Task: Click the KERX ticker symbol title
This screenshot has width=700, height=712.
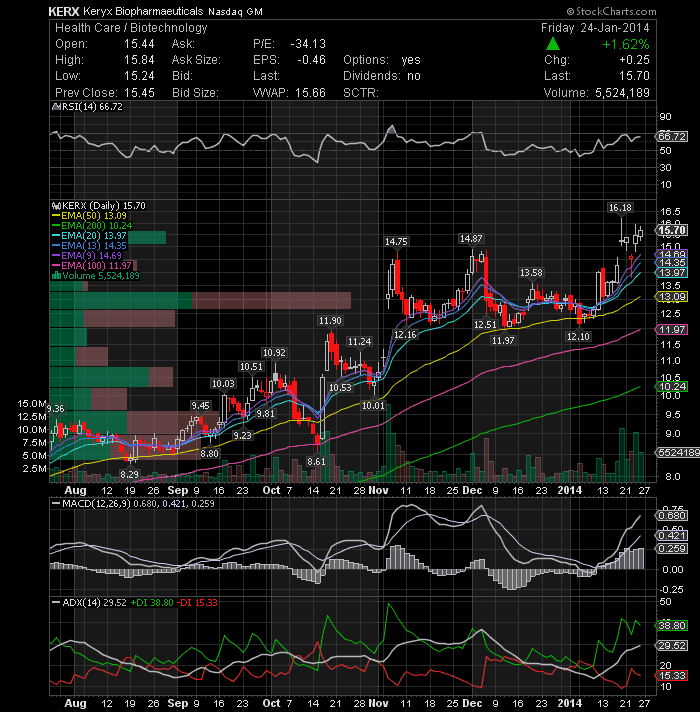Action: point(64,12)
